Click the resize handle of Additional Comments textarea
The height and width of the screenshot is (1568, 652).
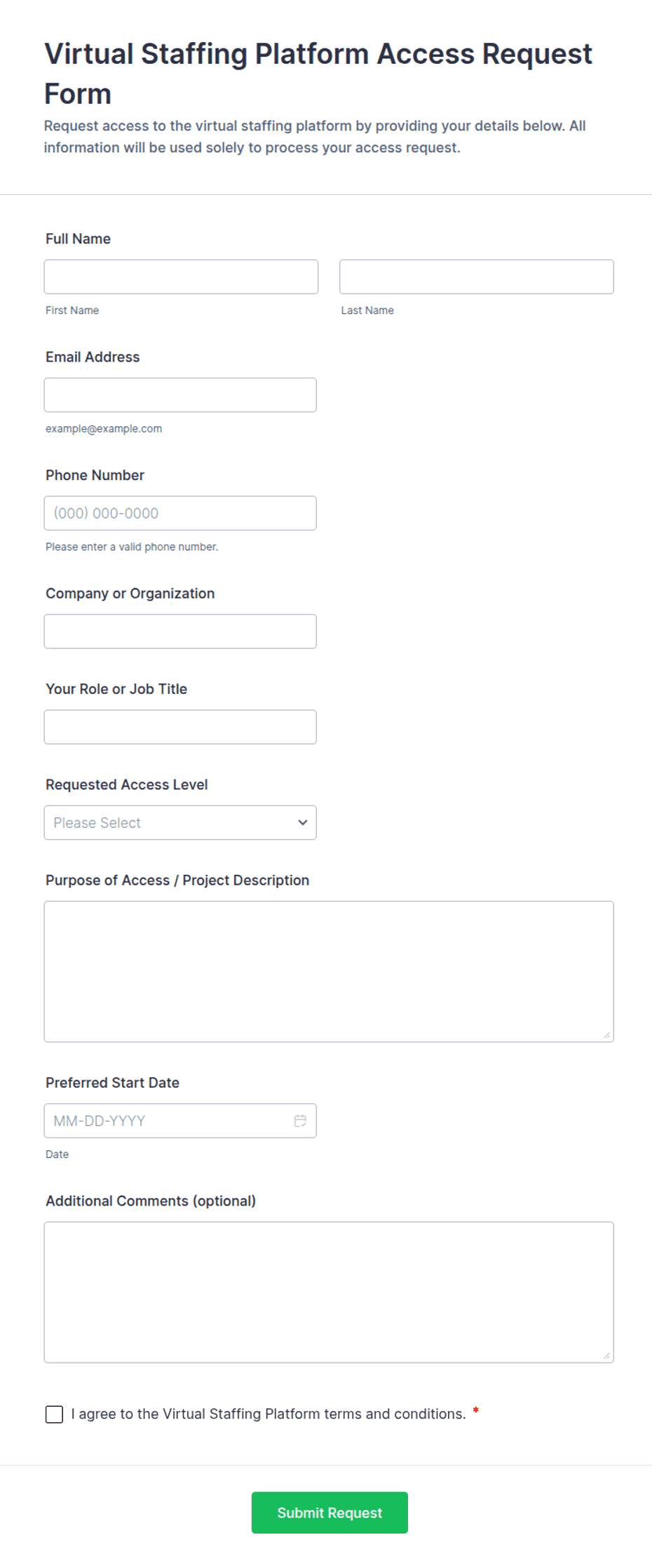[x=606, y=1356]
